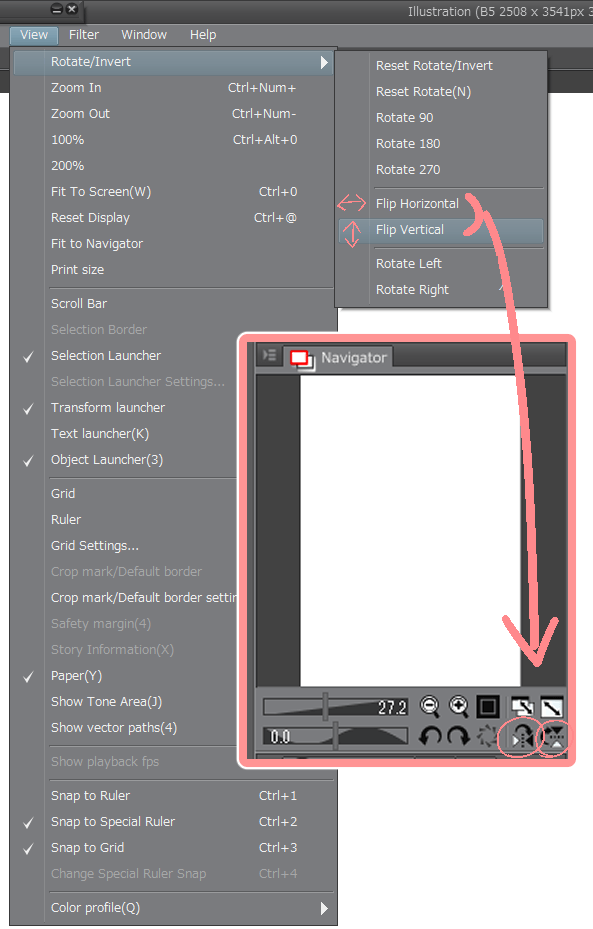The image size is (593, 929).
Task: Open the Help menu
Action: tap(203, 35)
